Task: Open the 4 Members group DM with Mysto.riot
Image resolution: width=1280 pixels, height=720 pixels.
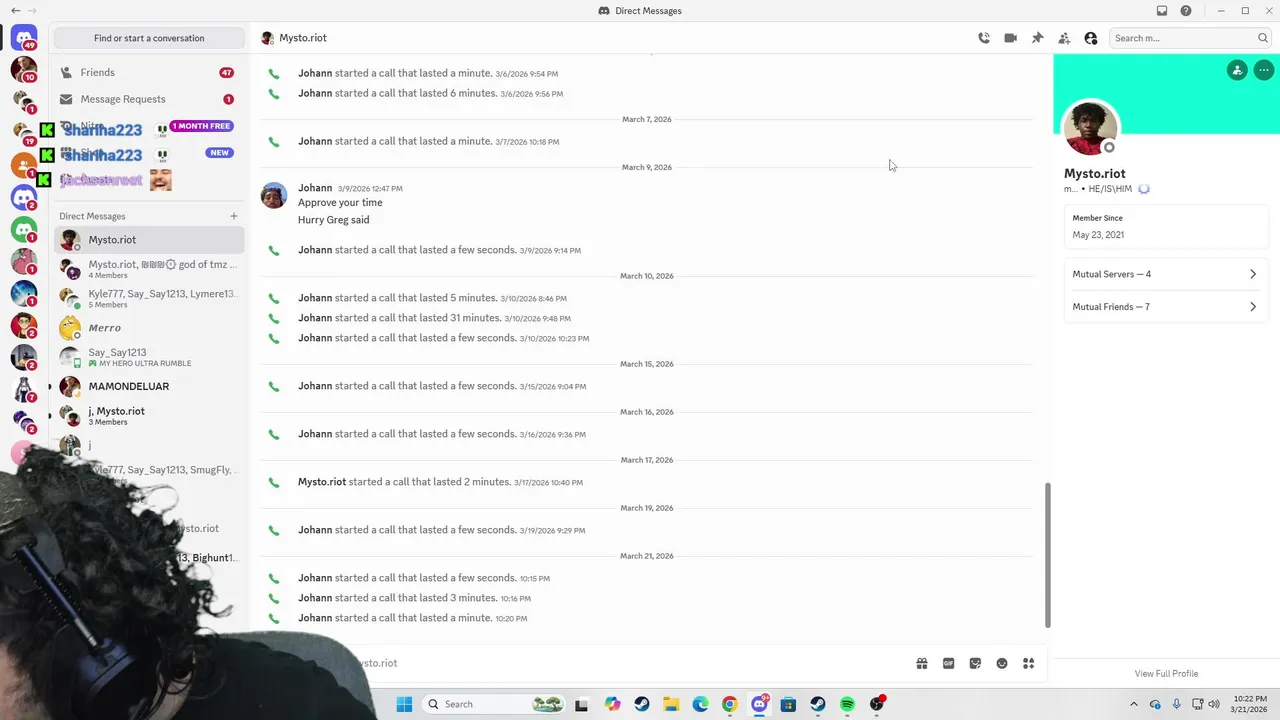Action: (x=149, y=269)
